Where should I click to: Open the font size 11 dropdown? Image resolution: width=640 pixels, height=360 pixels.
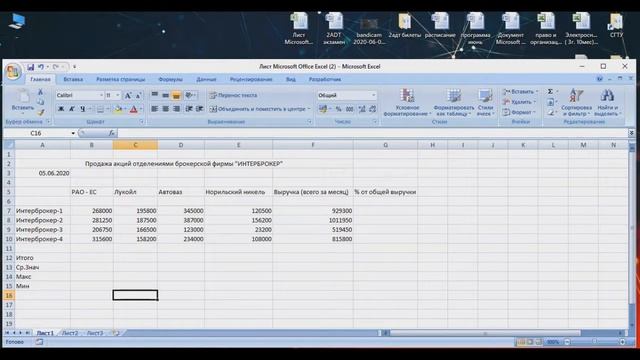118,95
